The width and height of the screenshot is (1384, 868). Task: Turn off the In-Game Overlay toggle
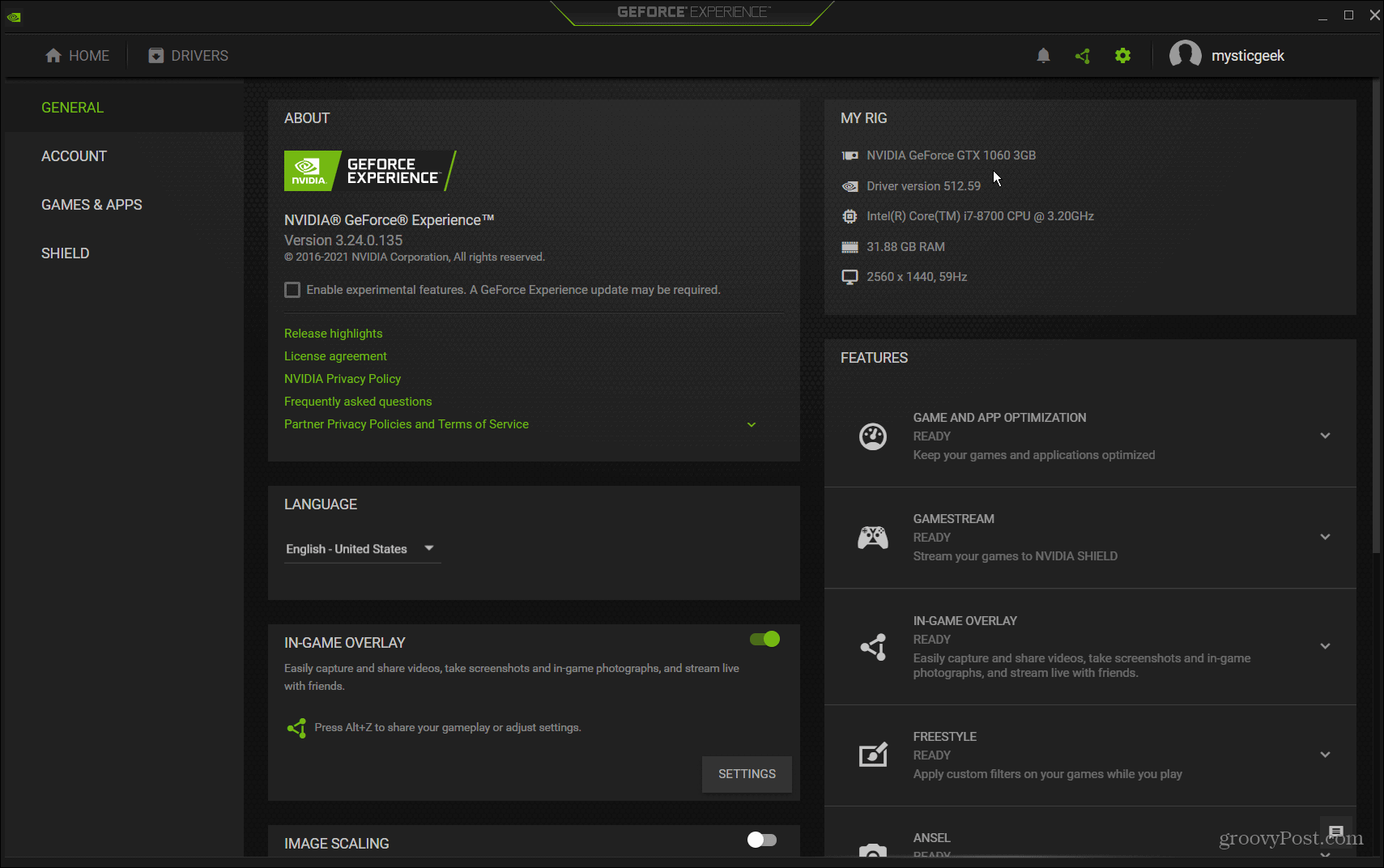point(764,640)
